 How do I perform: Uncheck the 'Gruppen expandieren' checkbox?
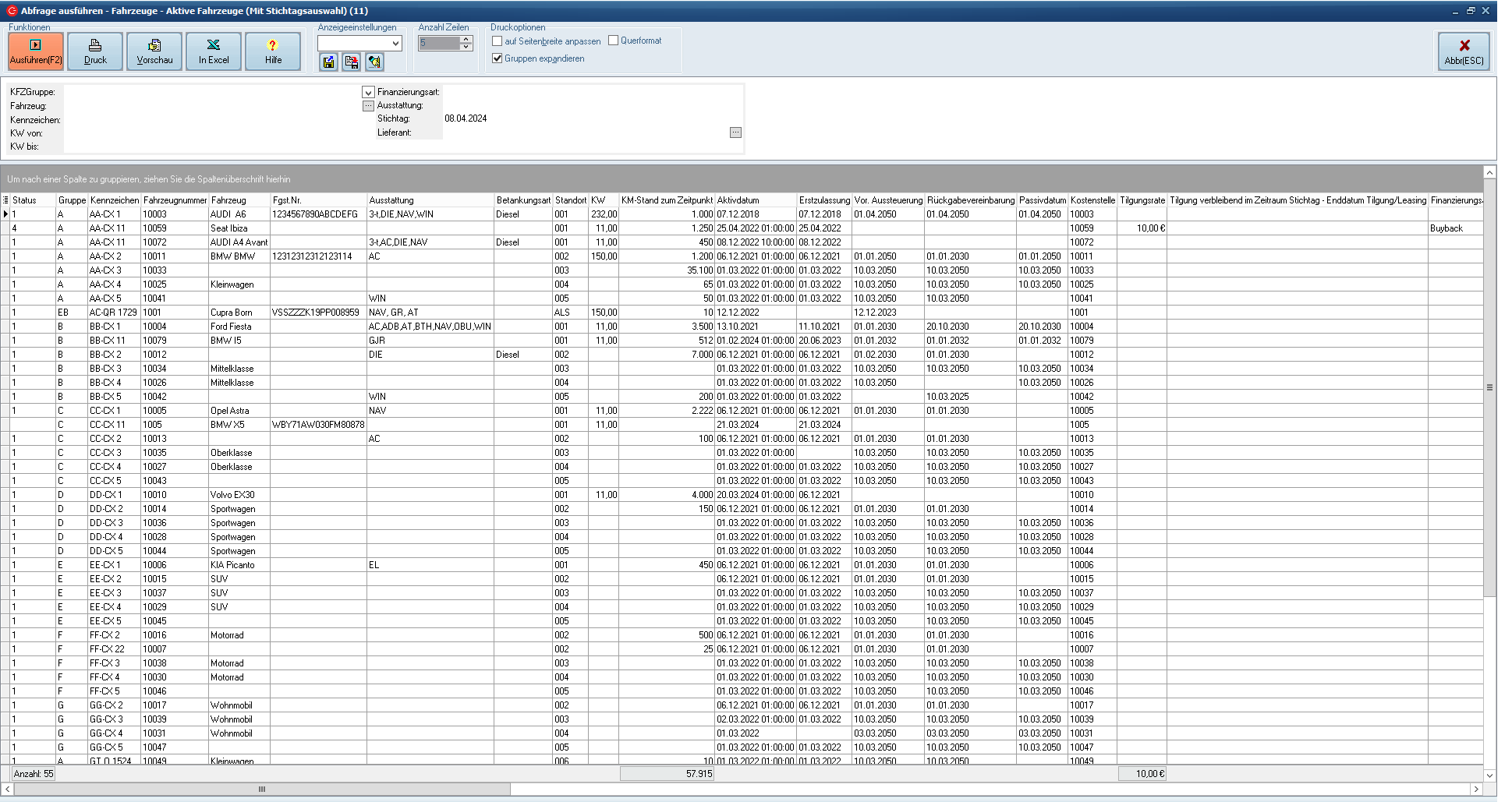tap(498, 58)
